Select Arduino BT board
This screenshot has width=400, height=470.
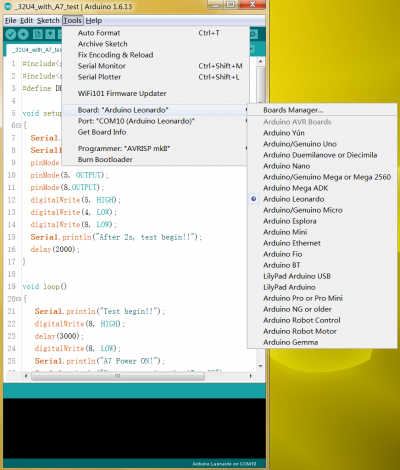(322, 265)
